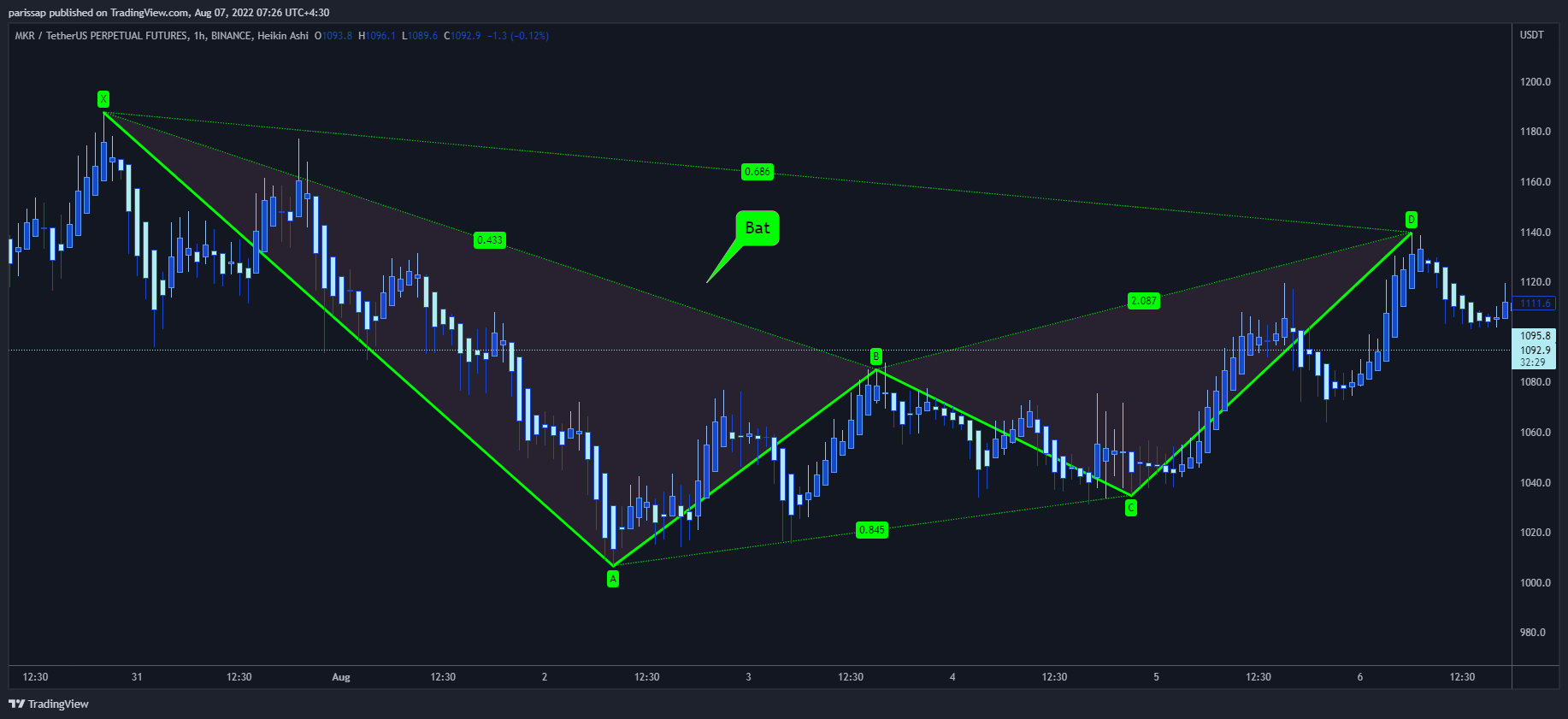Select the green Bat pattern callout

757,228
